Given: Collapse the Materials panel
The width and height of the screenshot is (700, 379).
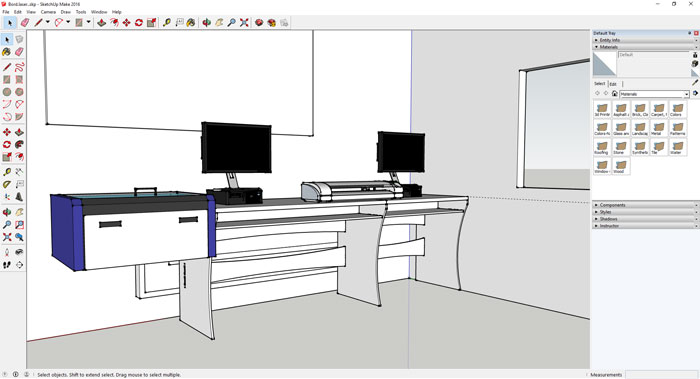Looking at the screenshot, I should [646, 47].
